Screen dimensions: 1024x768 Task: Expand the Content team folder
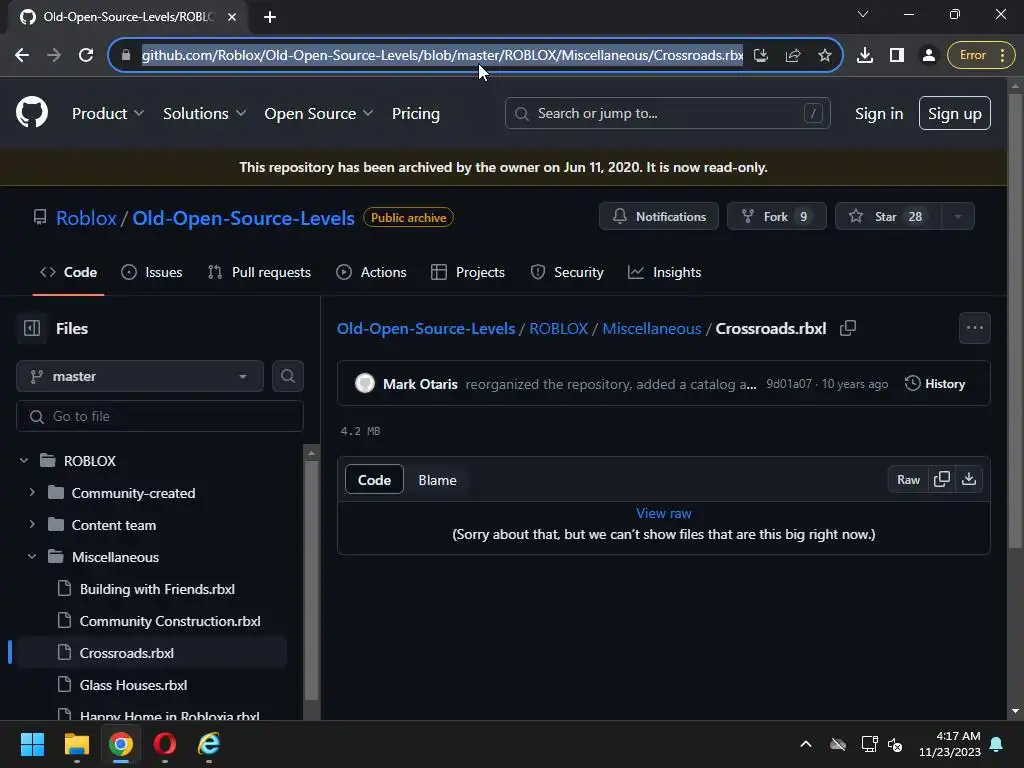(x=32, y=524)
